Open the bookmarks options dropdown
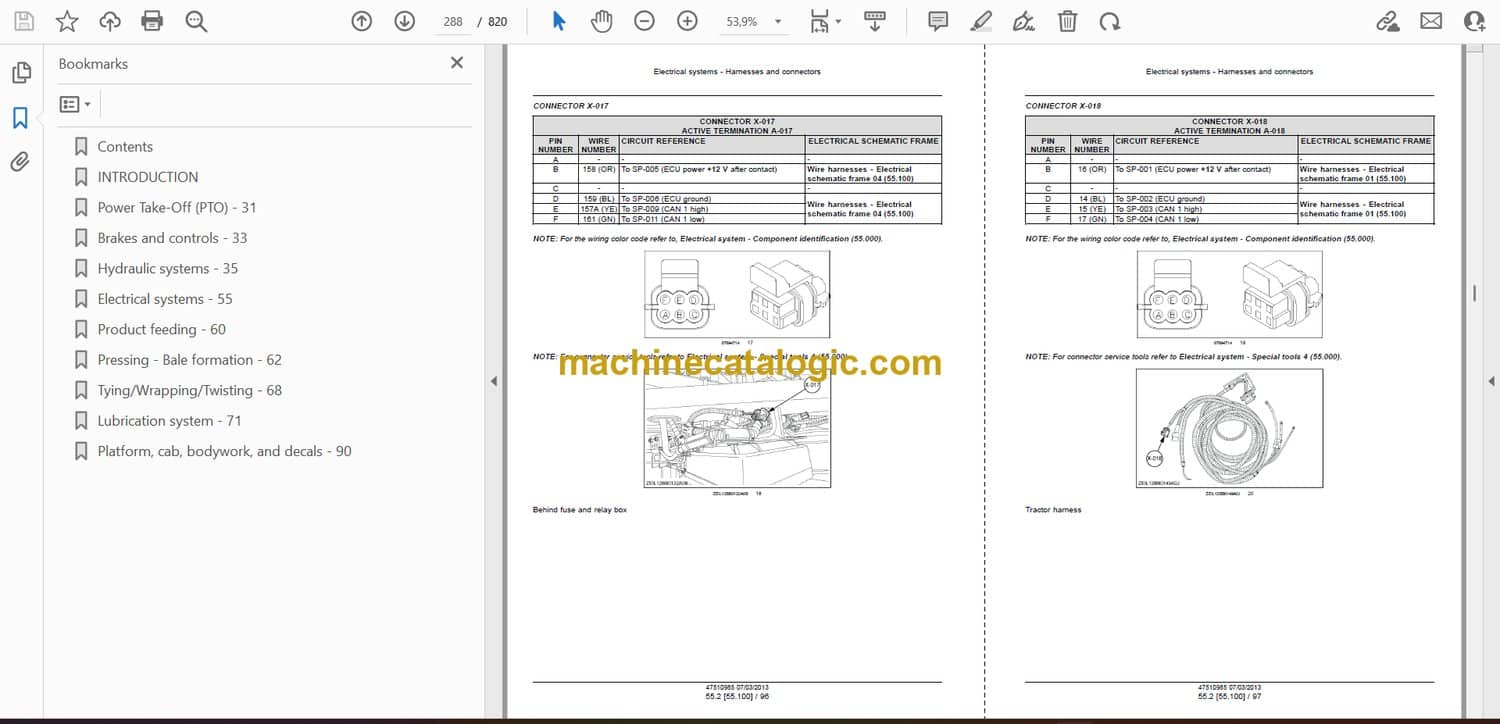 76,104
